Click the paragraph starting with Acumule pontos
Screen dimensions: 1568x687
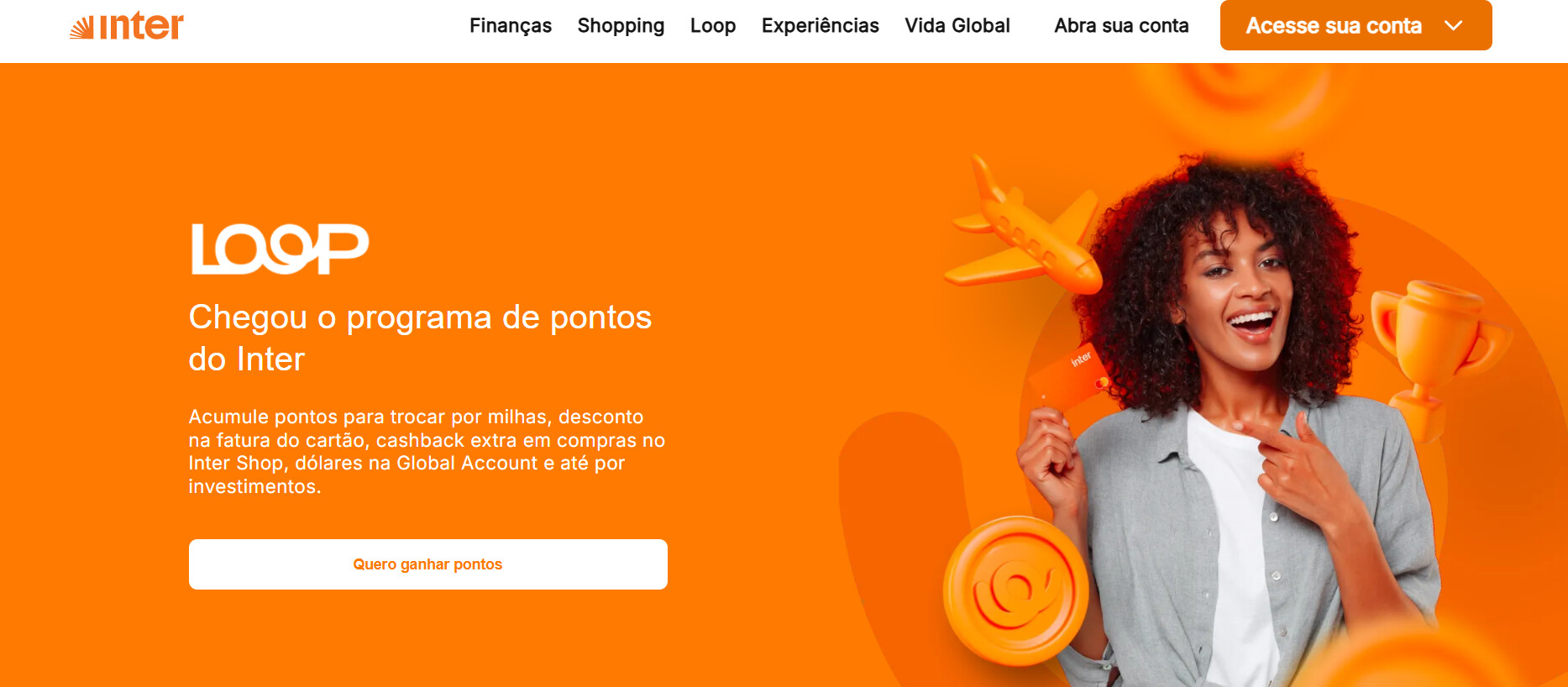(427, 452)
